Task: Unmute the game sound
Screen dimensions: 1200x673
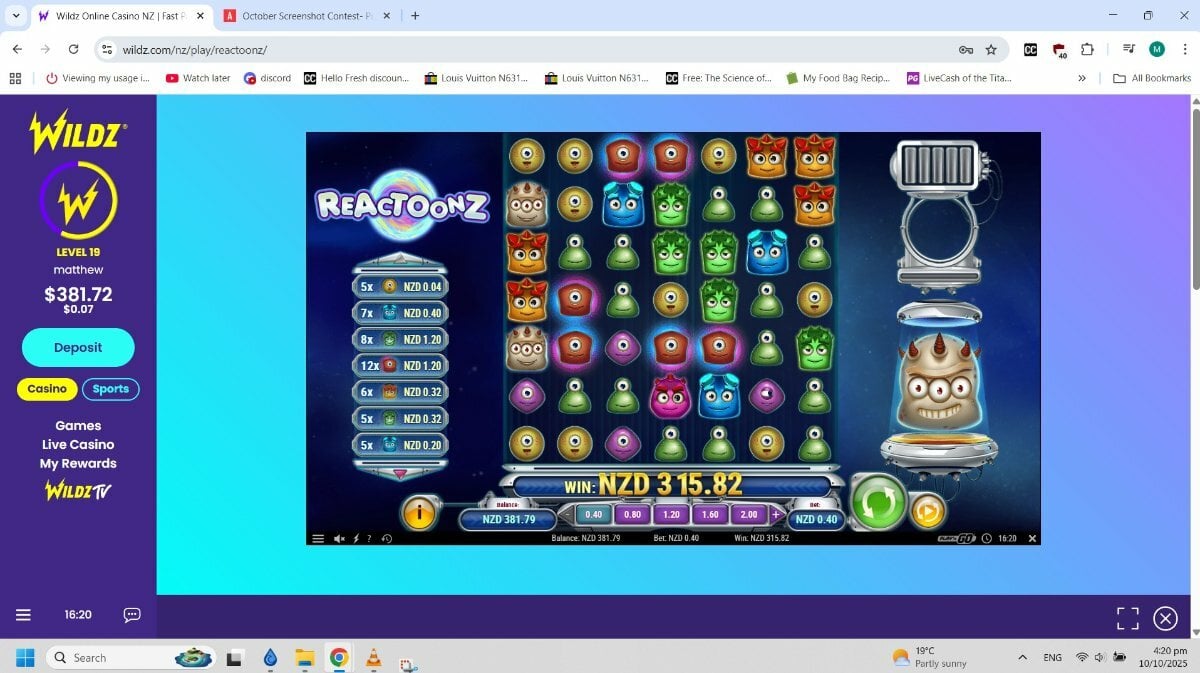Action: coord(339,538)
